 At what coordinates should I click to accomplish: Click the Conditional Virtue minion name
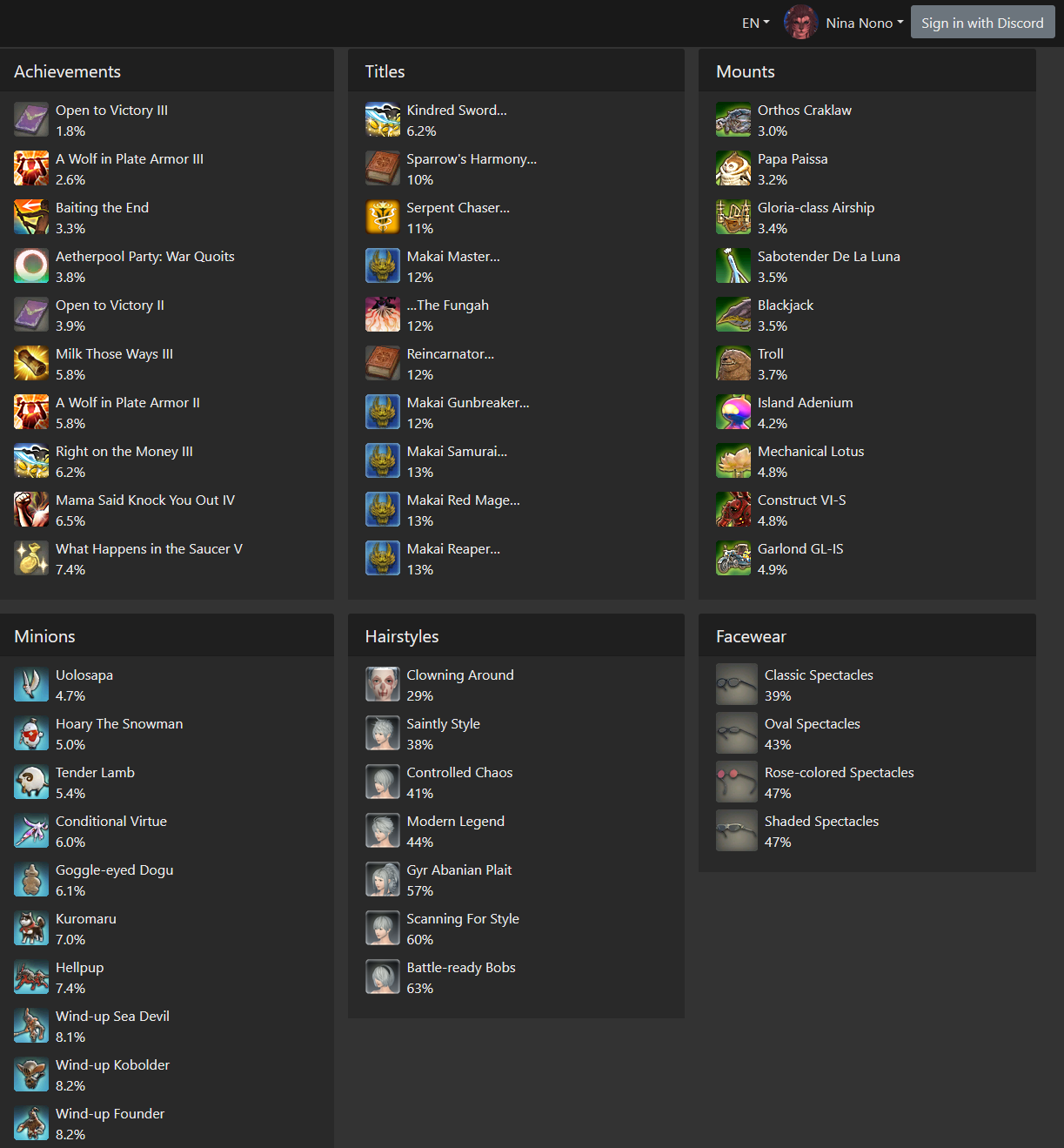(x=111, y=822)
